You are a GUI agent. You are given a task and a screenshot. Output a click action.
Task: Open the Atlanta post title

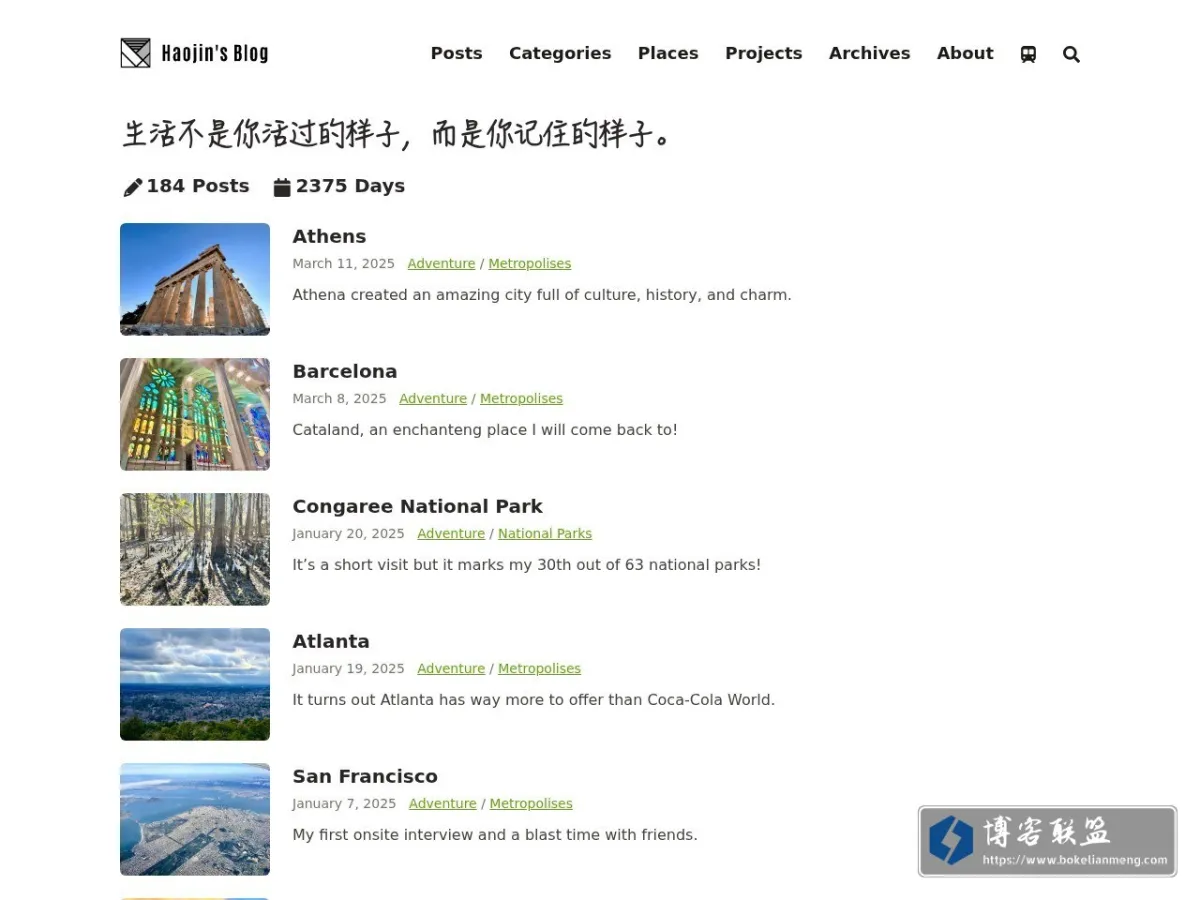click(x=331, y=641)
